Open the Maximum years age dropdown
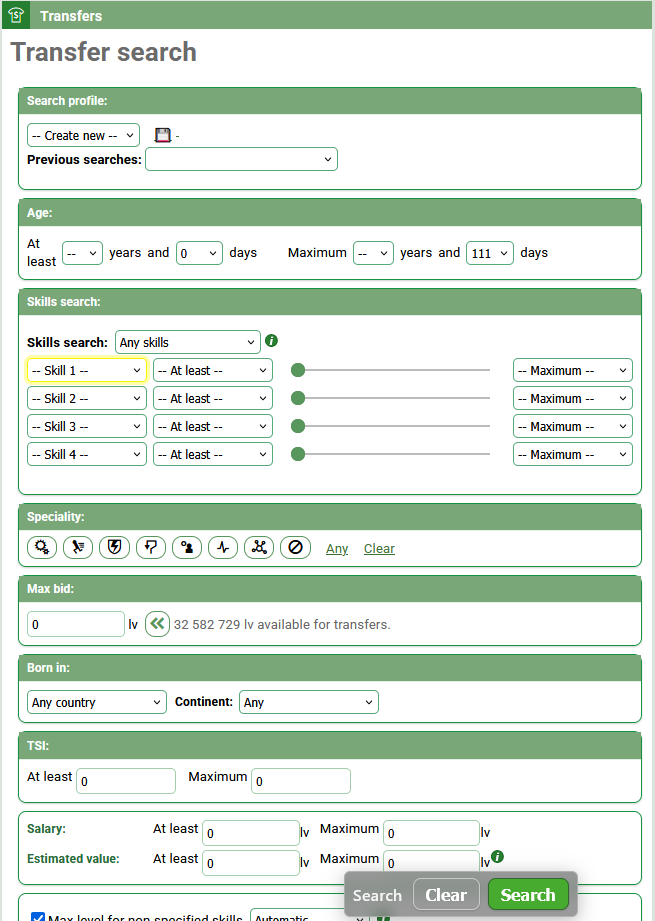 (373, 253)
